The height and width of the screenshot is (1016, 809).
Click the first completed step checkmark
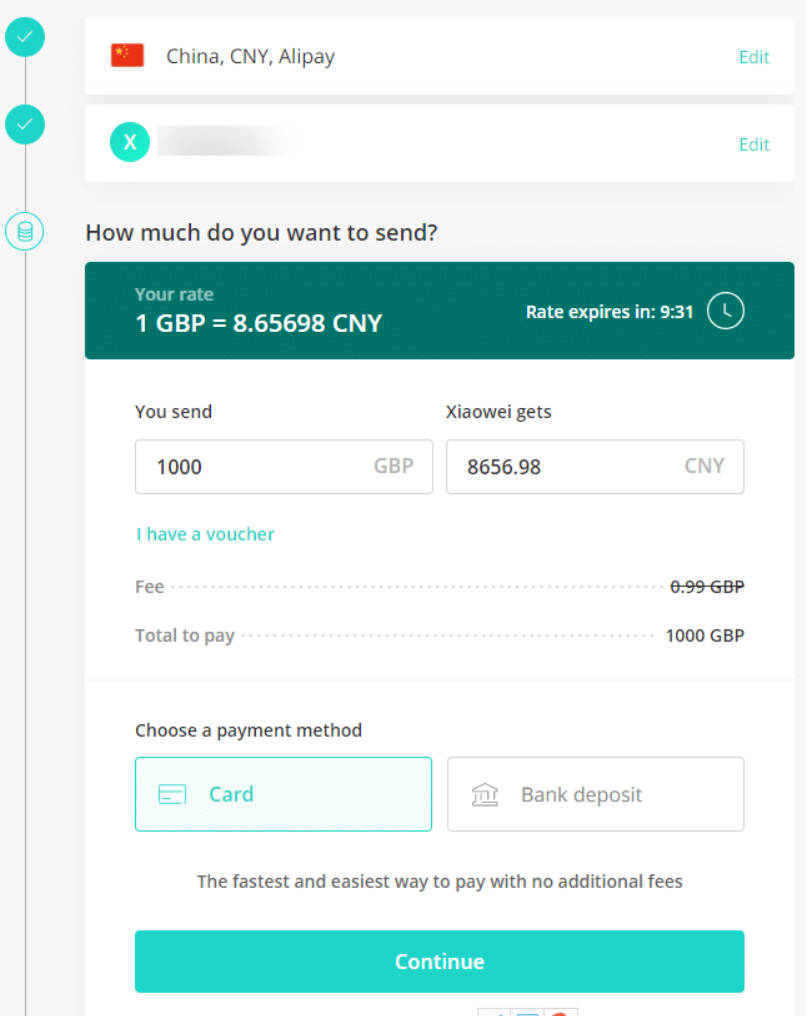(25, 37)
